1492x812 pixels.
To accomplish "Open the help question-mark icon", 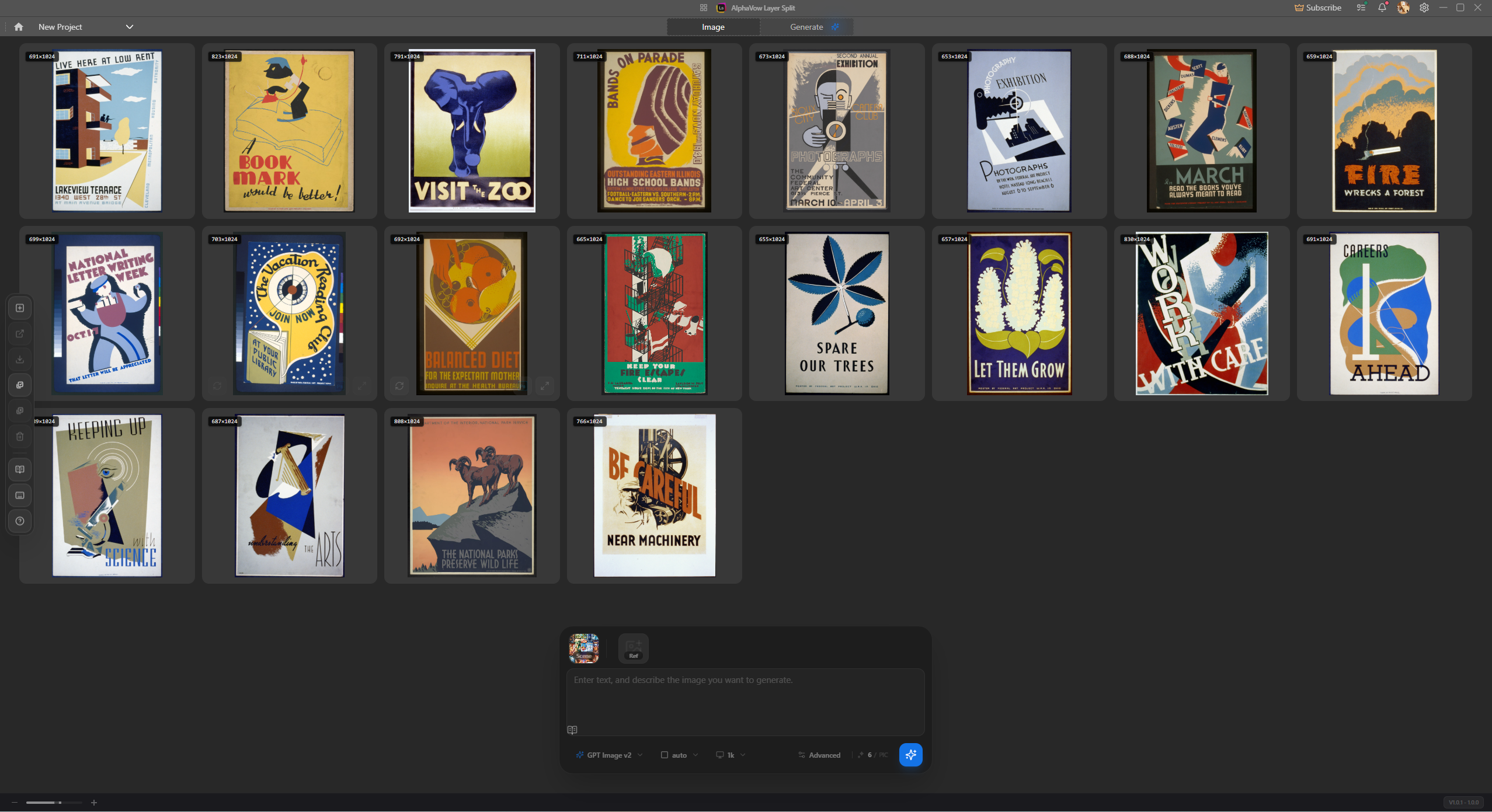I will click(x=20, y=521).
